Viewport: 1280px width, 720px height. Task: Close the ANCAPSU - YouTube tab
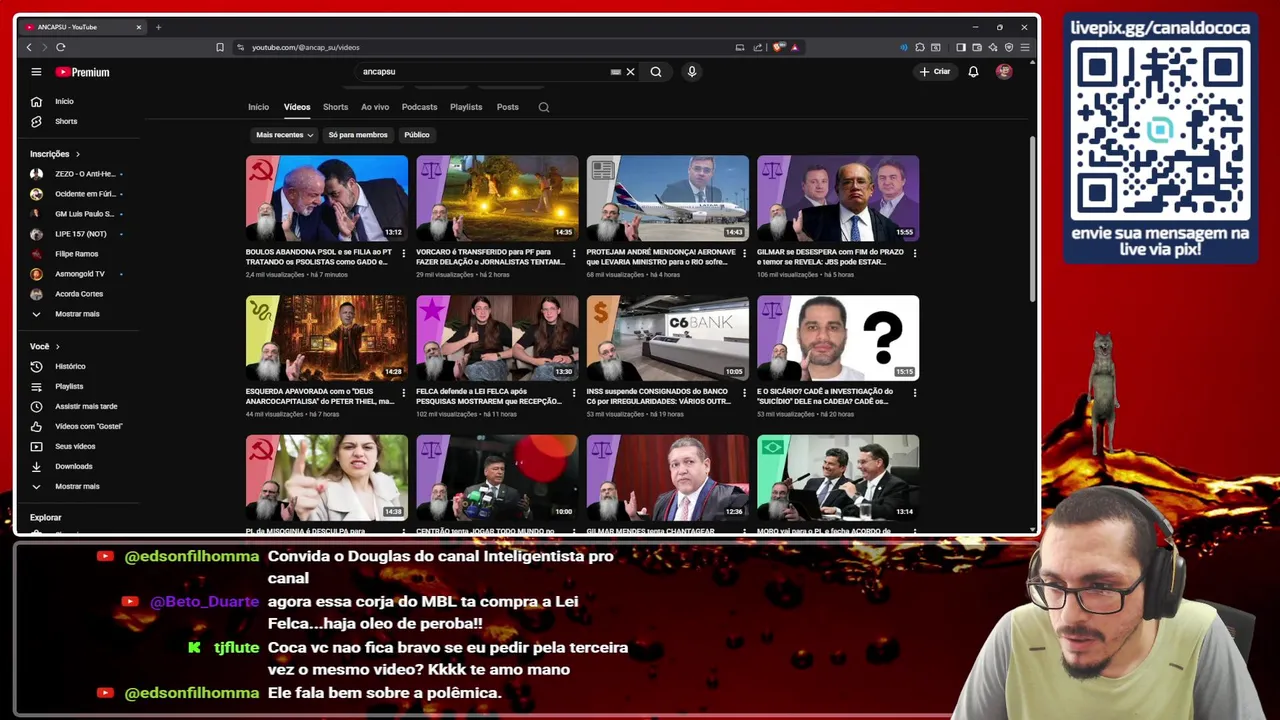[139, 27]
